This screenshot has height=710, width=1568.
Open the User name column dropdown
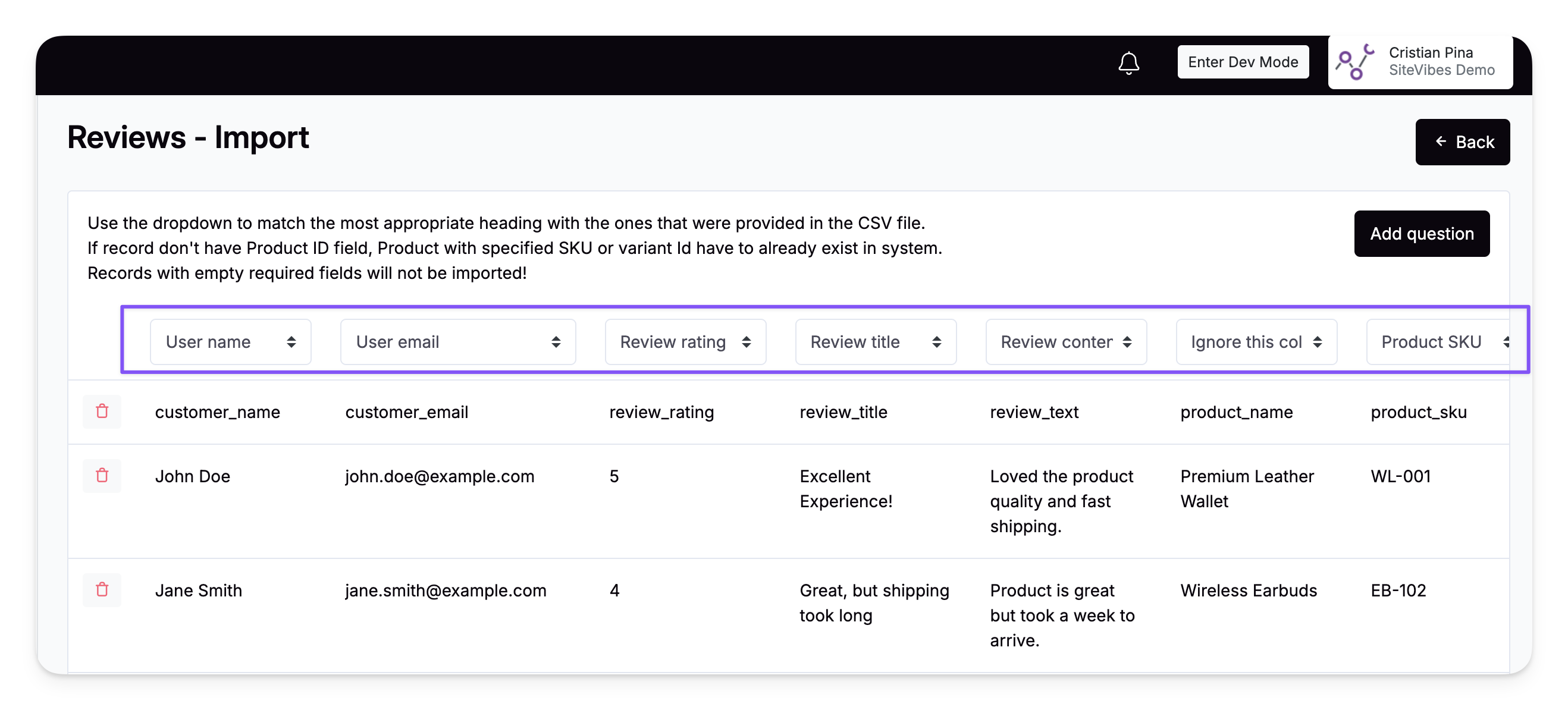click(x=230, y=342)
